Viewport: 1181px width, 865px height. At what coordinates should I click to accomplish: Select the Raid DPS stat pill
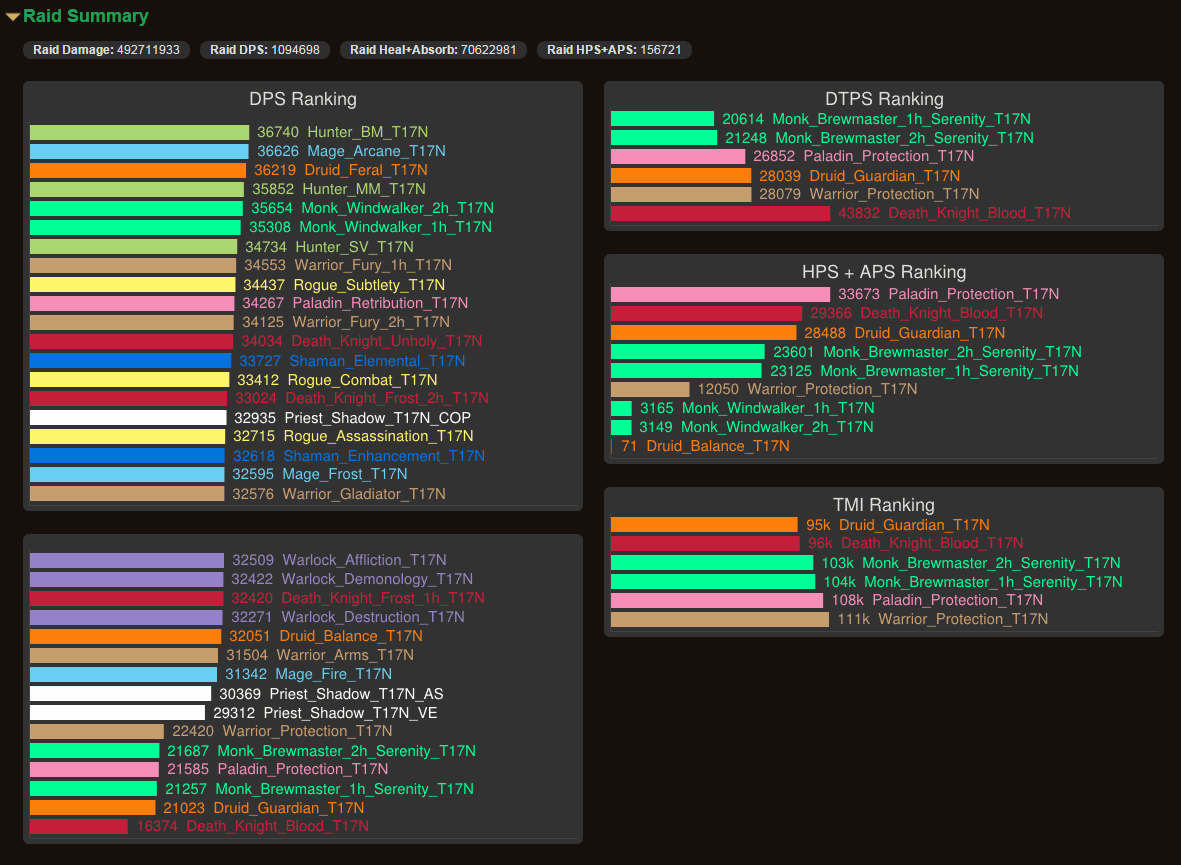[265, 50]
